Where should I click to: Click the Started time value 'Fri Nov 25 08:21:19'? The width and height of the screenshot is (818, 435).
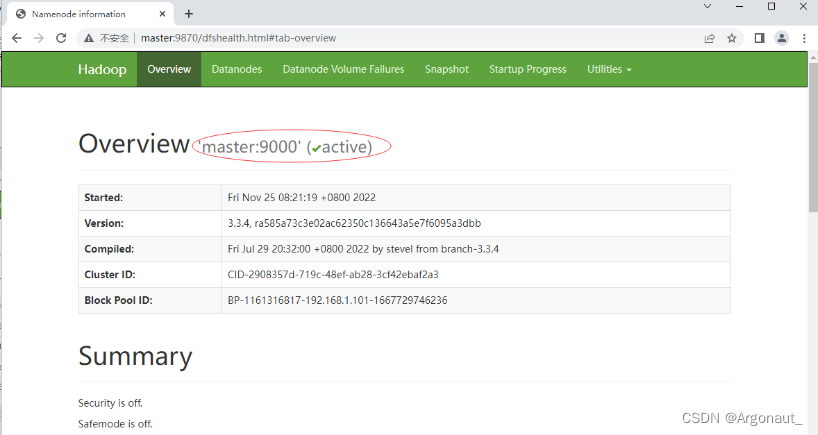coord(302,198)
